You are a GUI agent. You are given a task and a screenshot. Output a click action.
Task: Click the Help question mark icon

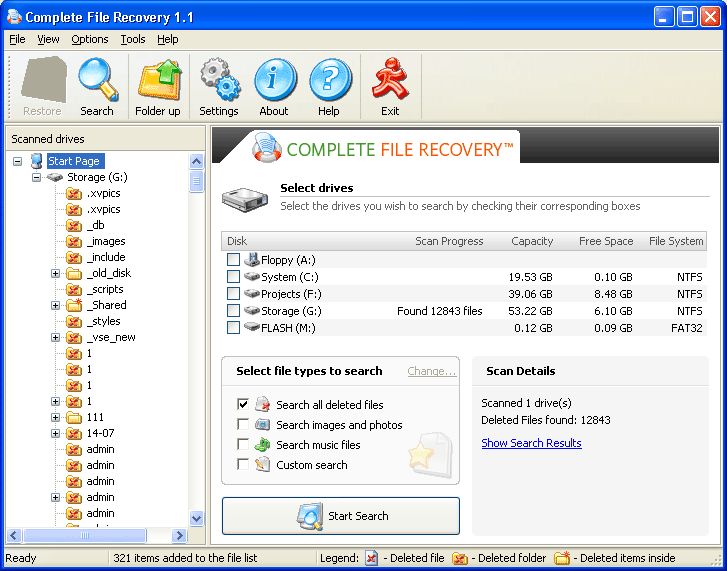pos(330,79)
